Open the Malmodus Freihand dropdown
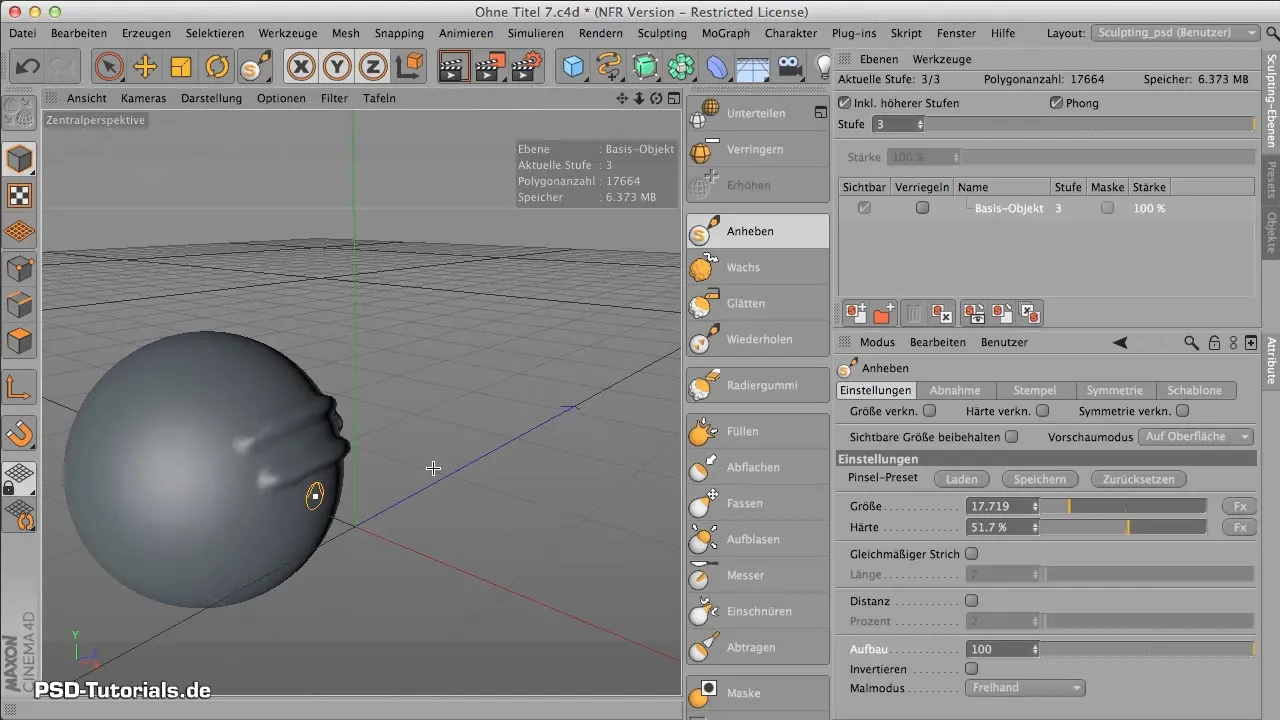This screenshot has height=720, width=1280. [1025, 688]
